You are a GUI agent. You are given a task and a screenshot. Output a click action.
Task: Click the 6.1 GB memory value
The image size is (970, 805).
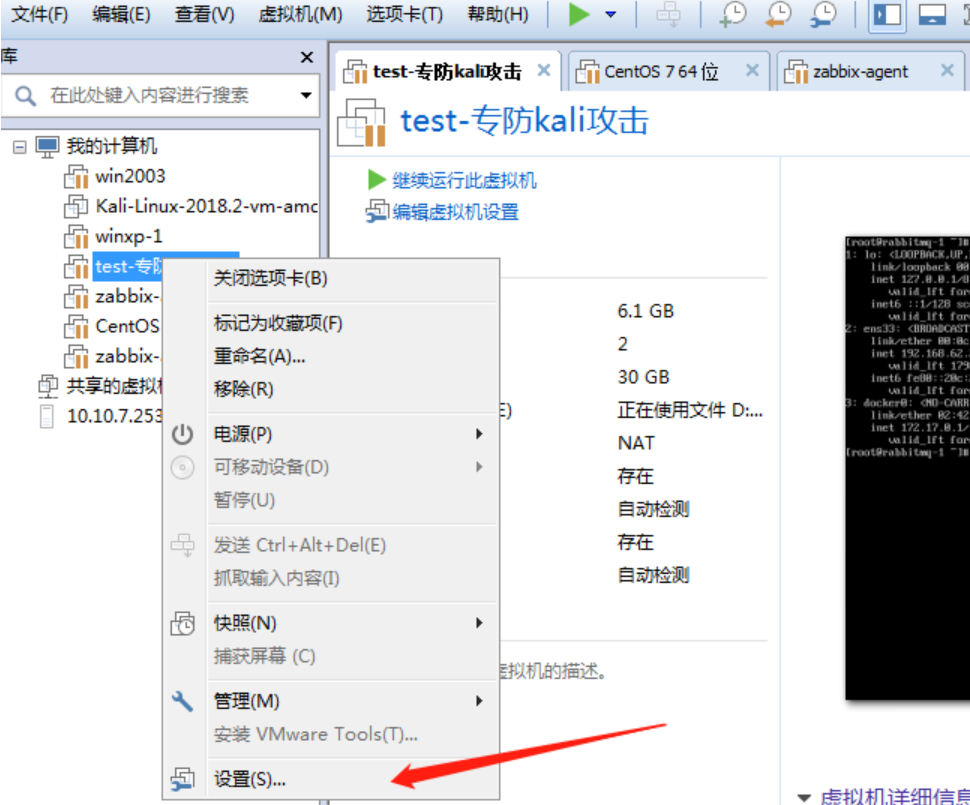click(x=646, y=311)
